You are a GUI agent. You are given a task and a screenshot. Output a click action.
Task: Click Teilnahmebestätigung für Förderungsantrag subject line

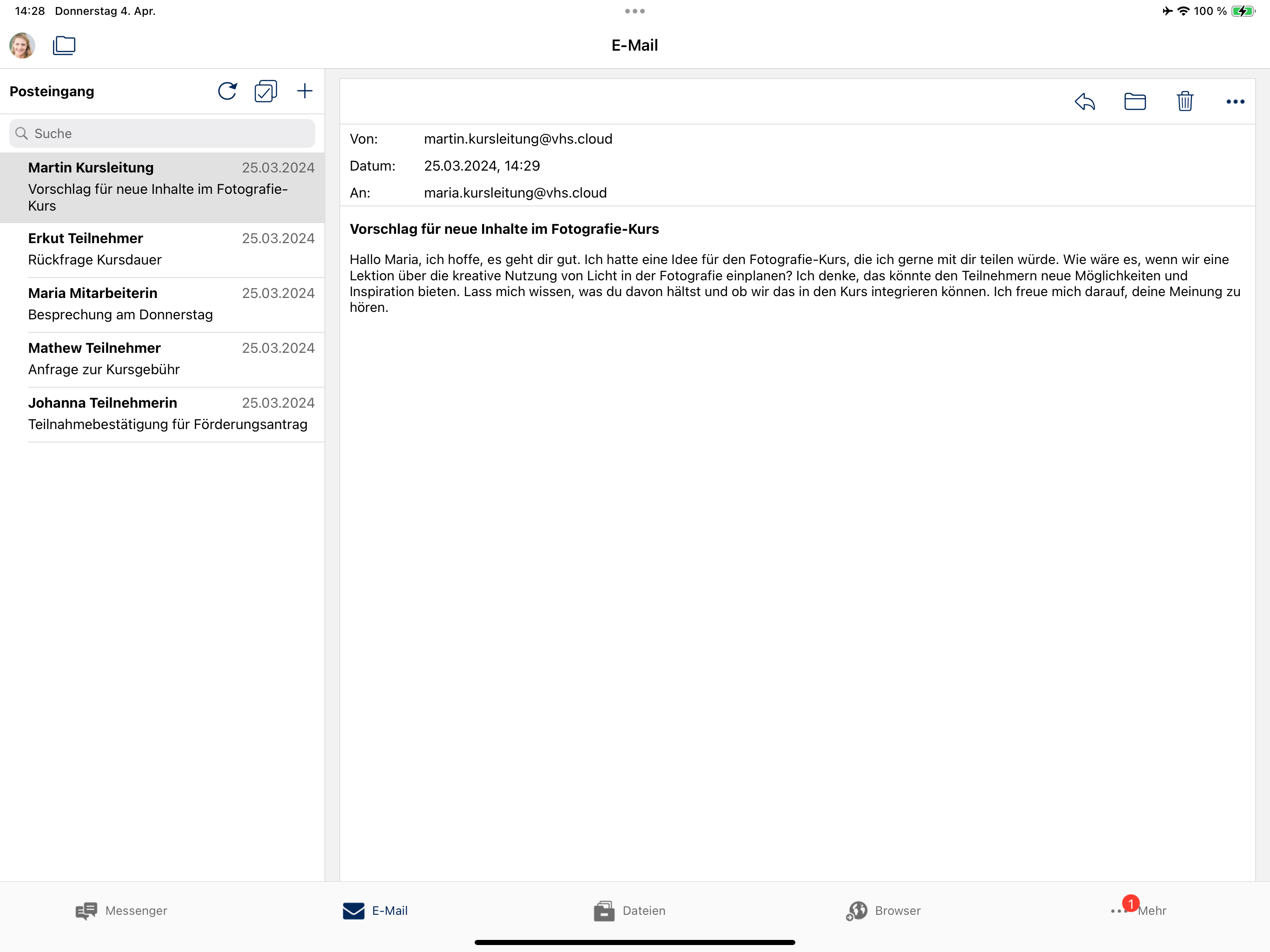click(x=168, y=424)
